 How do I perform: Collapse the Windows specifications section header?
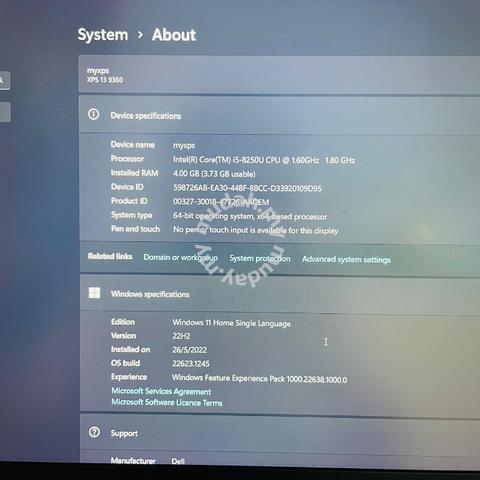[x=280, y=294]
